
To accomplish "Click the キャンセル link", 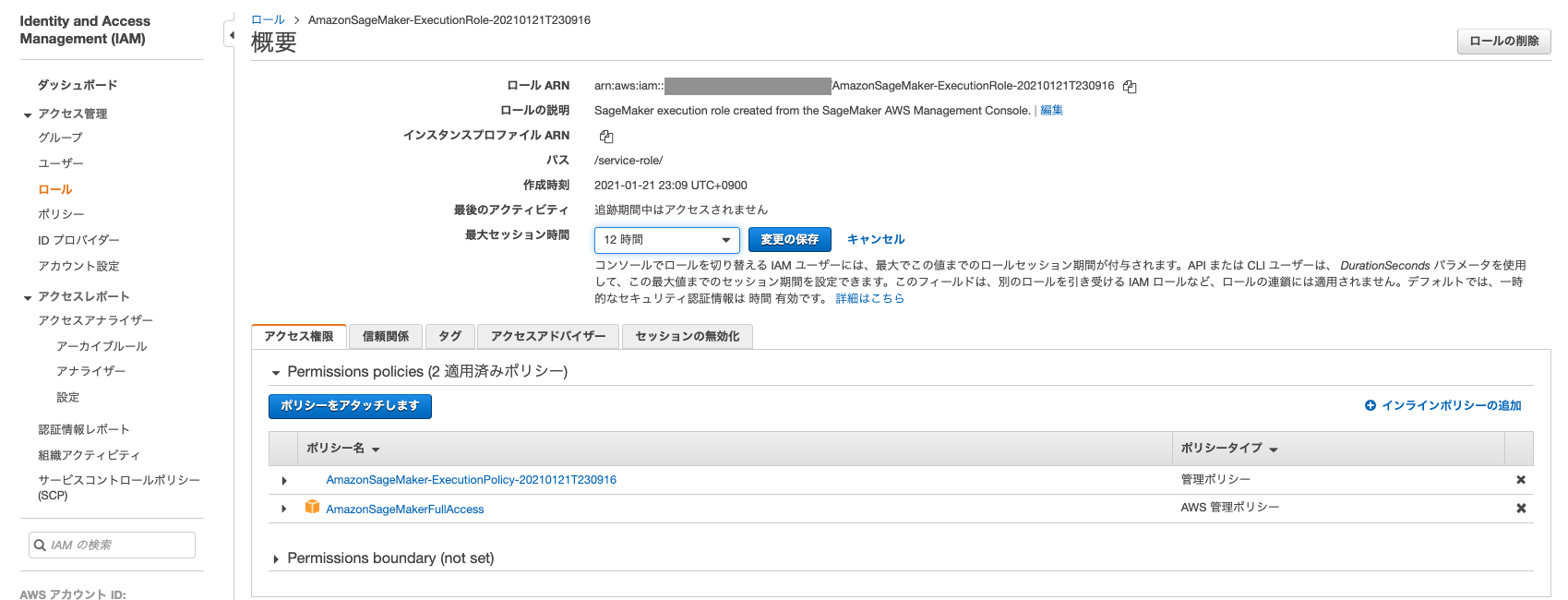I will tap(876, 240).
